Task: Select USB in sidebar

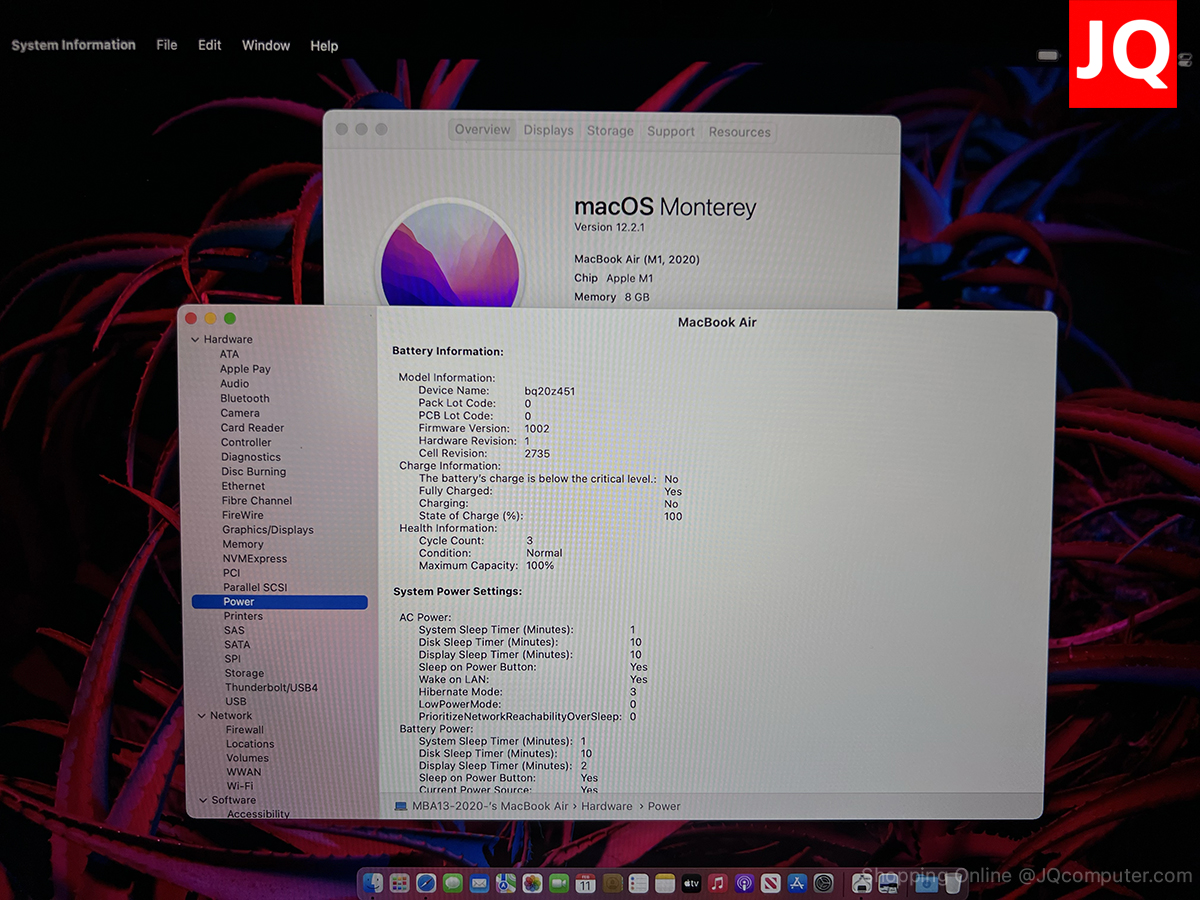Action: click(x=236, y=702)
